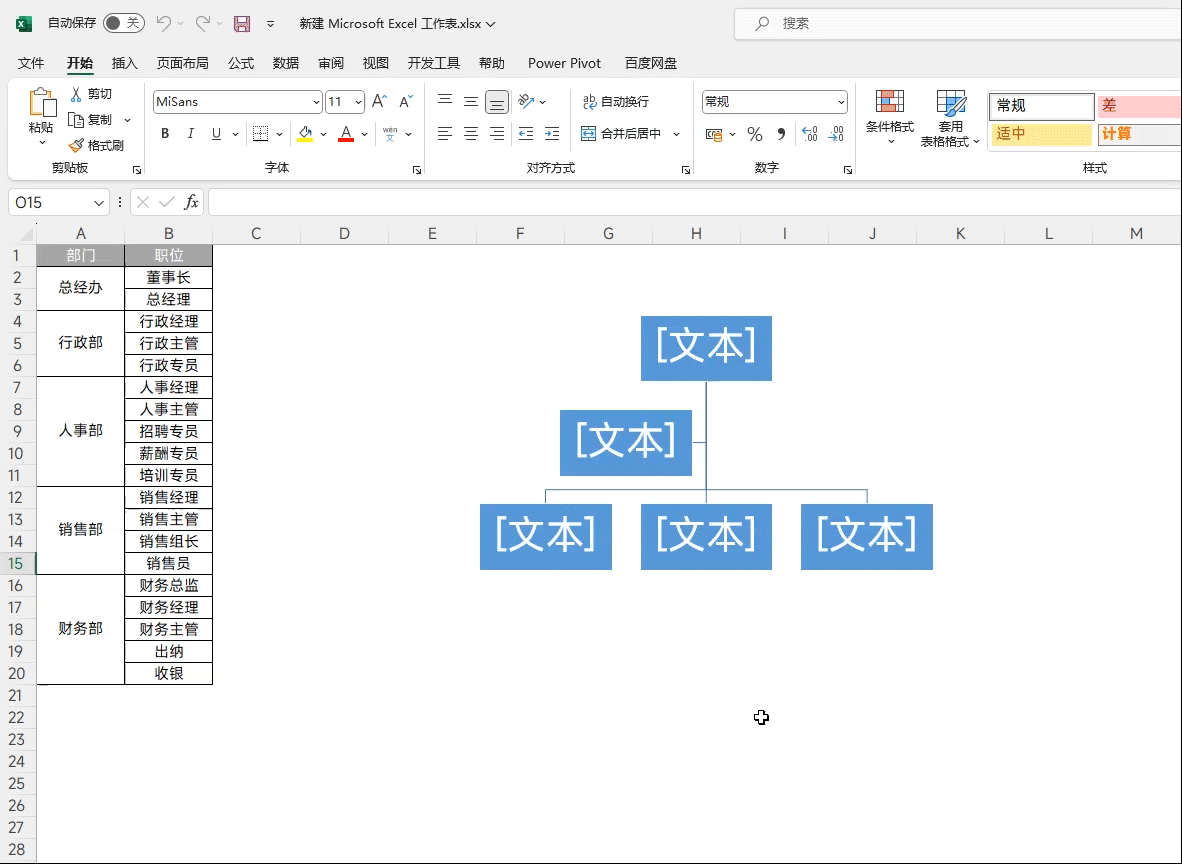Select the Format Painter brush
This screenshot has width=1182, height=864.
coord(76,145)
